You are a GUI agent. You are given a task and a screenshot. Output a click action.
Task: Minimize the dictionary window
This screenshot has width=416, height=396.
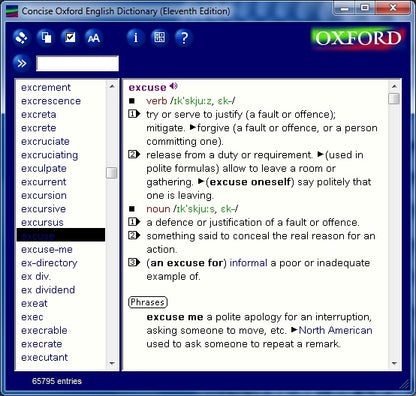point(345,8)
